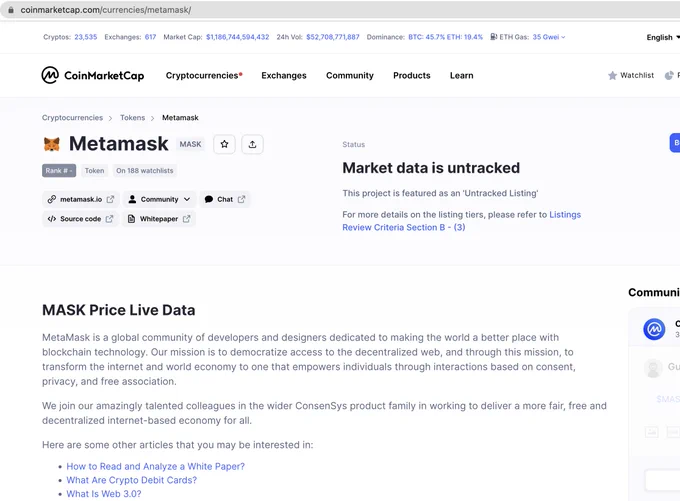The width and height of the screenshot is (680, 501).
Task: Open the Community nav menu
Action: tap(350, 75)
